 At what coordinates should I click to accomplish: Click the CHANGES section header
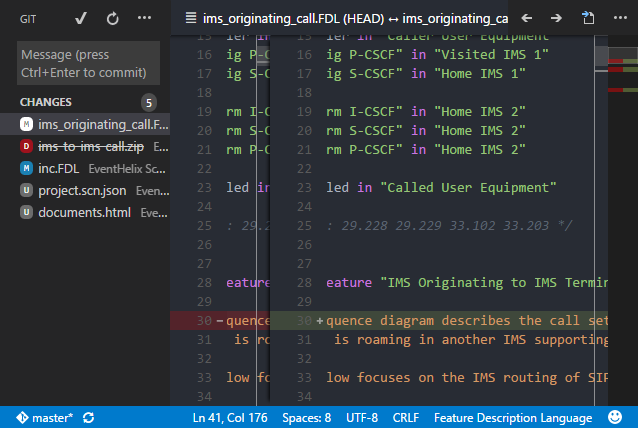(46, 102)
